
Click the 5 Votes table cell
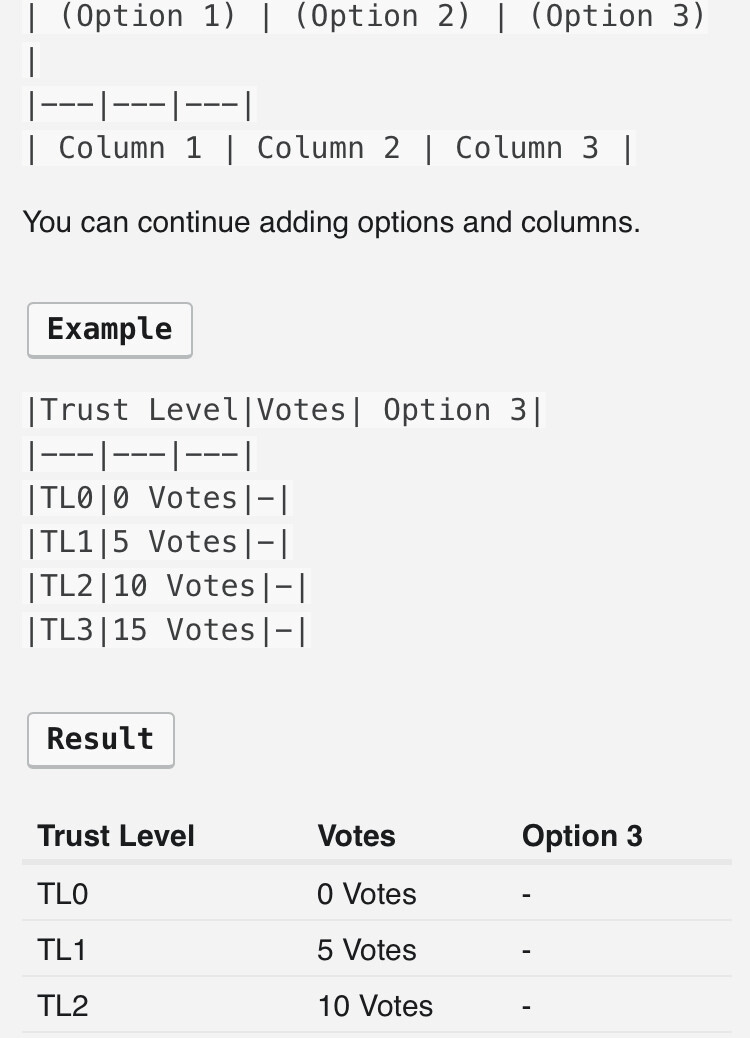(367, 950)
